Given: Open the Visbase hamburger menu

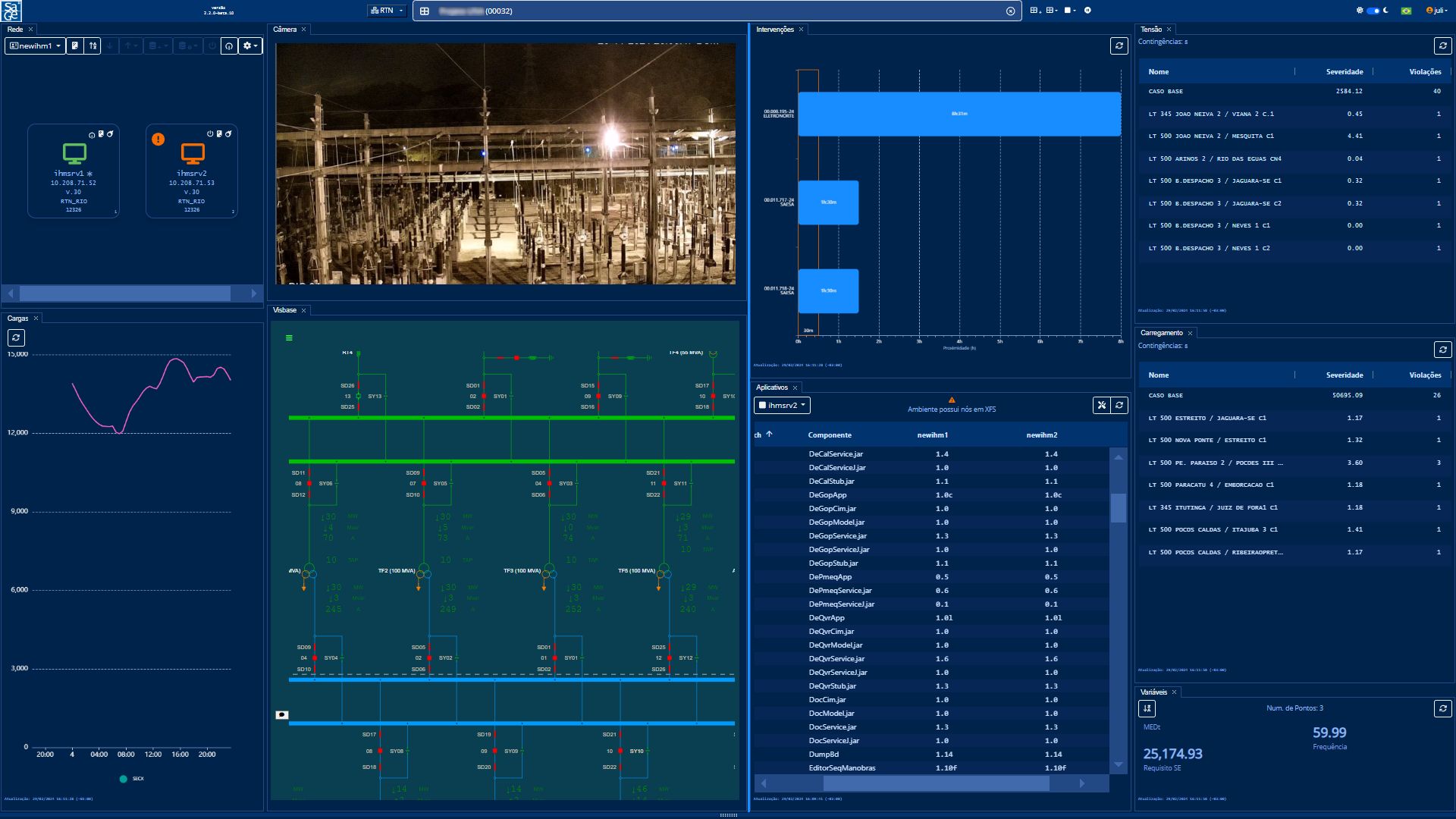Looking at the screenshot, I should (289, 338).
